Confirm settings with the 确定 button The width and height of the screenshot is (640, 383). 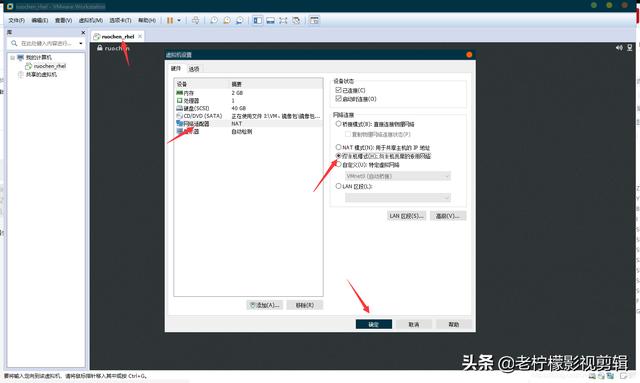tap(374, 324)
